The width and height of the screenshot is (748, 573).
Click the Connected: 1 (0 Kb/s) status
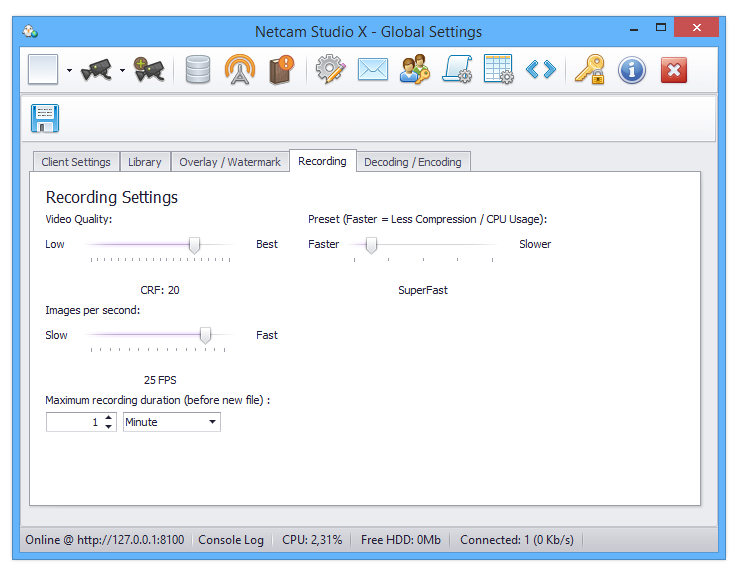(x=517, y=540)
